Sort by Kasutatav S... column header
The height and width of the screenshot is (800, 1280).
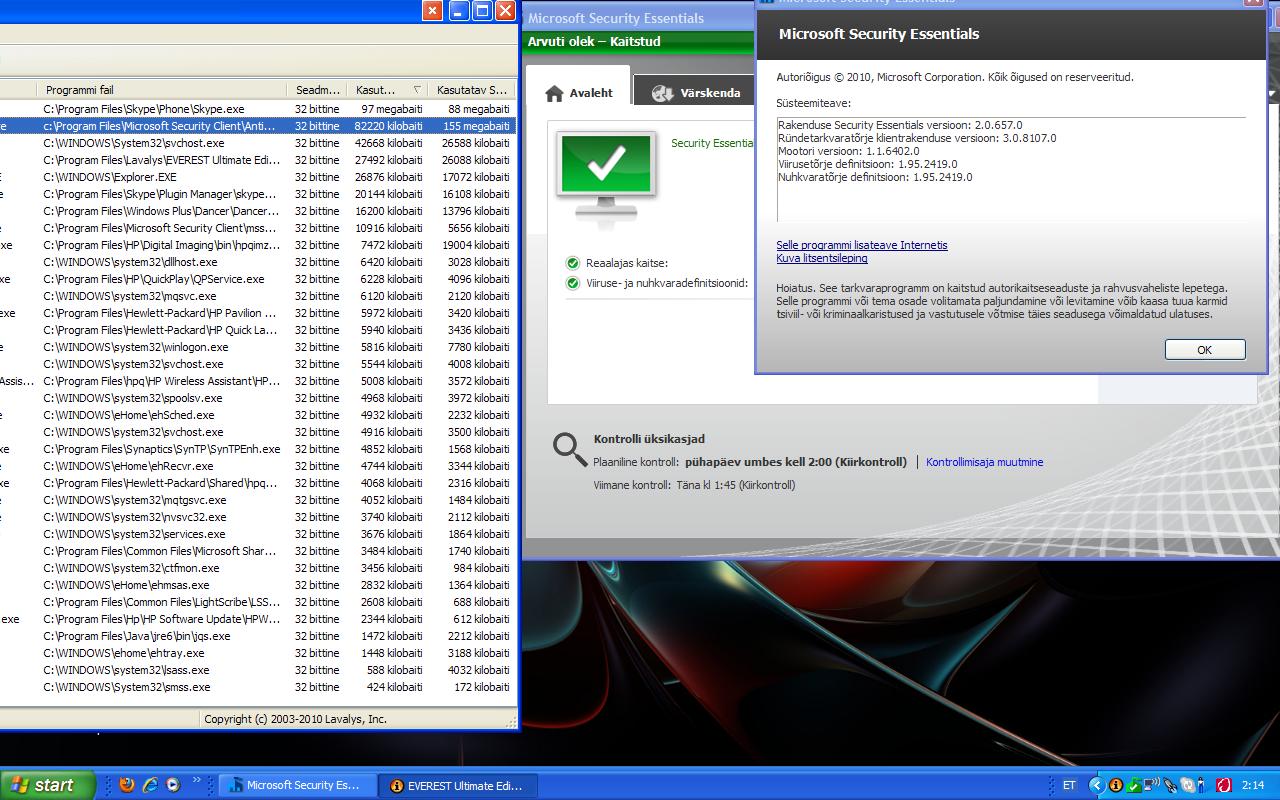pos(472,90)
